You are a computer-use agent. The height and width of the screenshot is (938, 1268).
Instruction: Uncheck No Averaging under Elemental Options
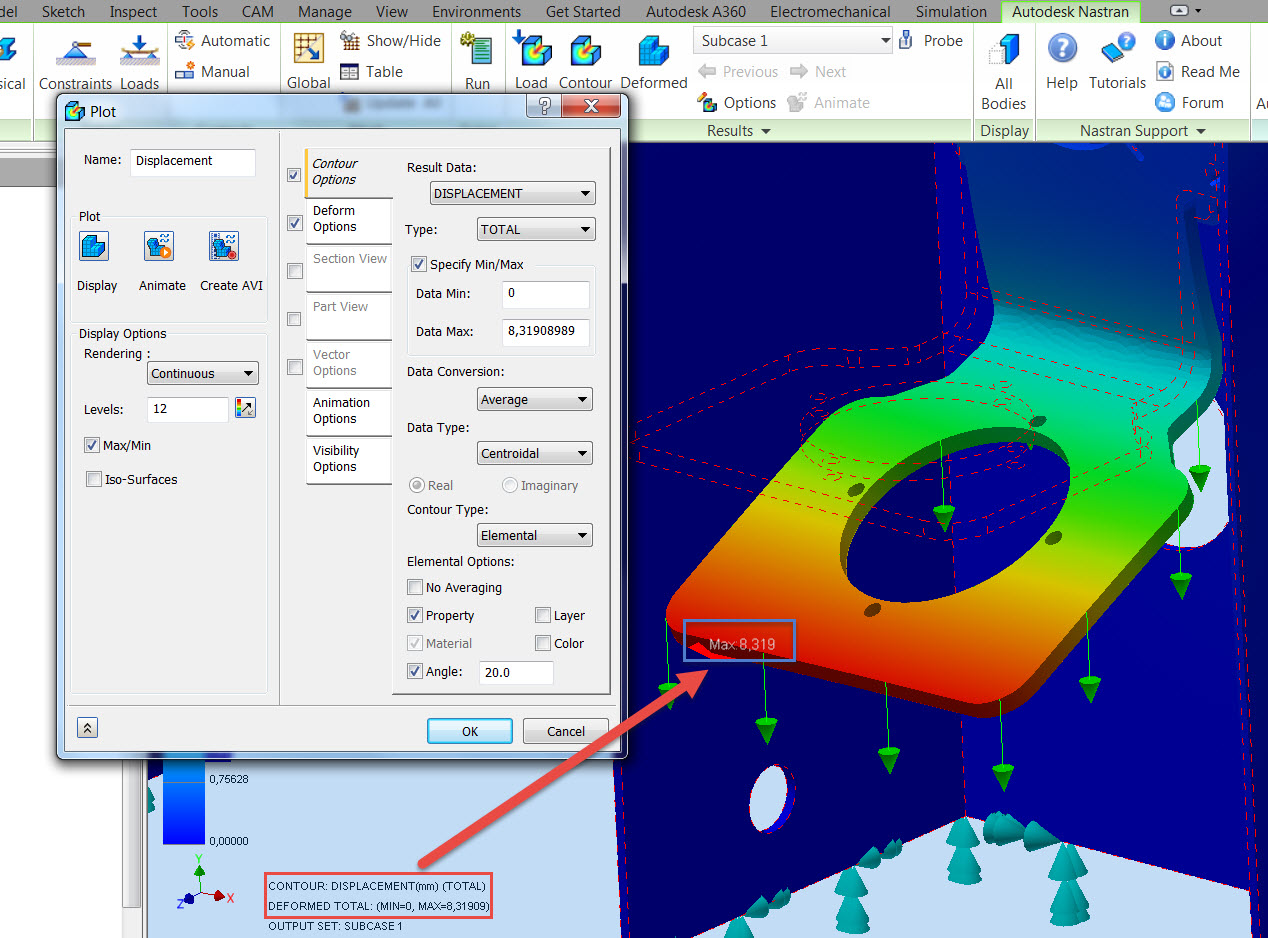[415, 587]
